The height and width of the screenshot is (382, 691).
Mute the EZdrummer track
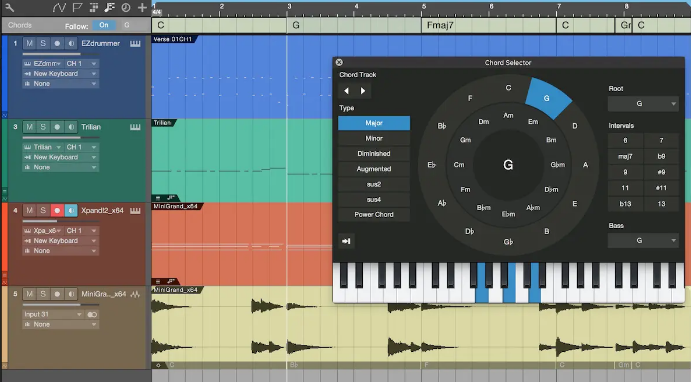30,43
